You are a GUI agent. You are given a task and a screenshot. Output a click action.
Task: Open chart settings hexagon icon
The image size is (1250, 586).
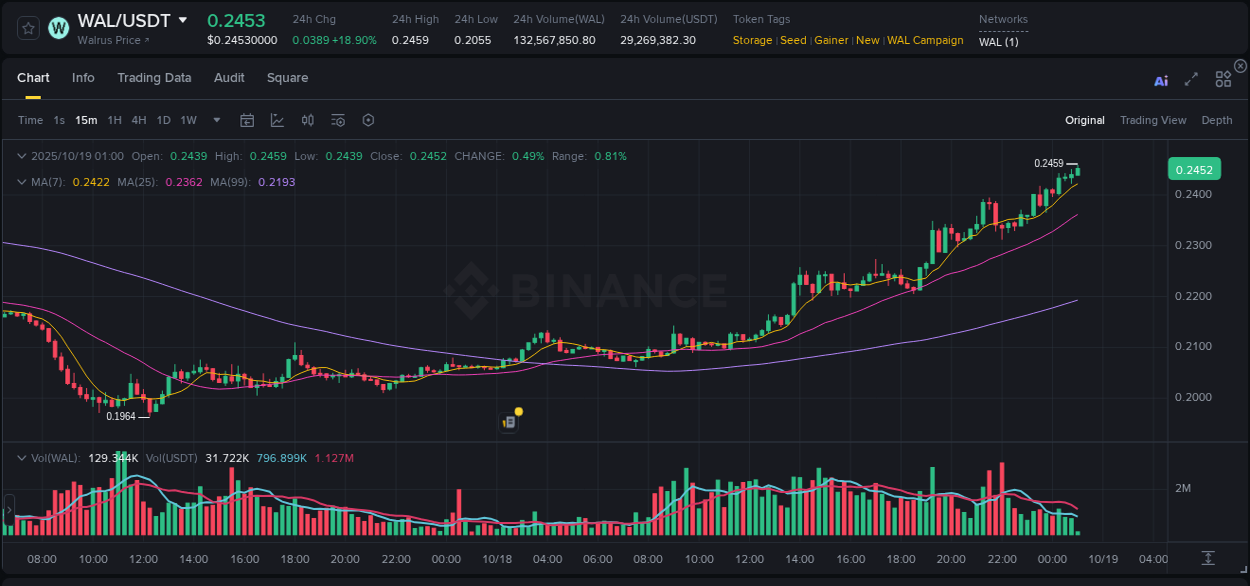tap(368, 120)
